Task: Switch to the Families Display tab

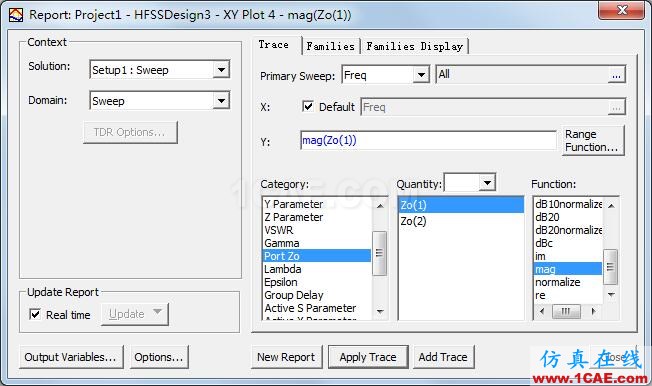Action: tap(415, 46)
